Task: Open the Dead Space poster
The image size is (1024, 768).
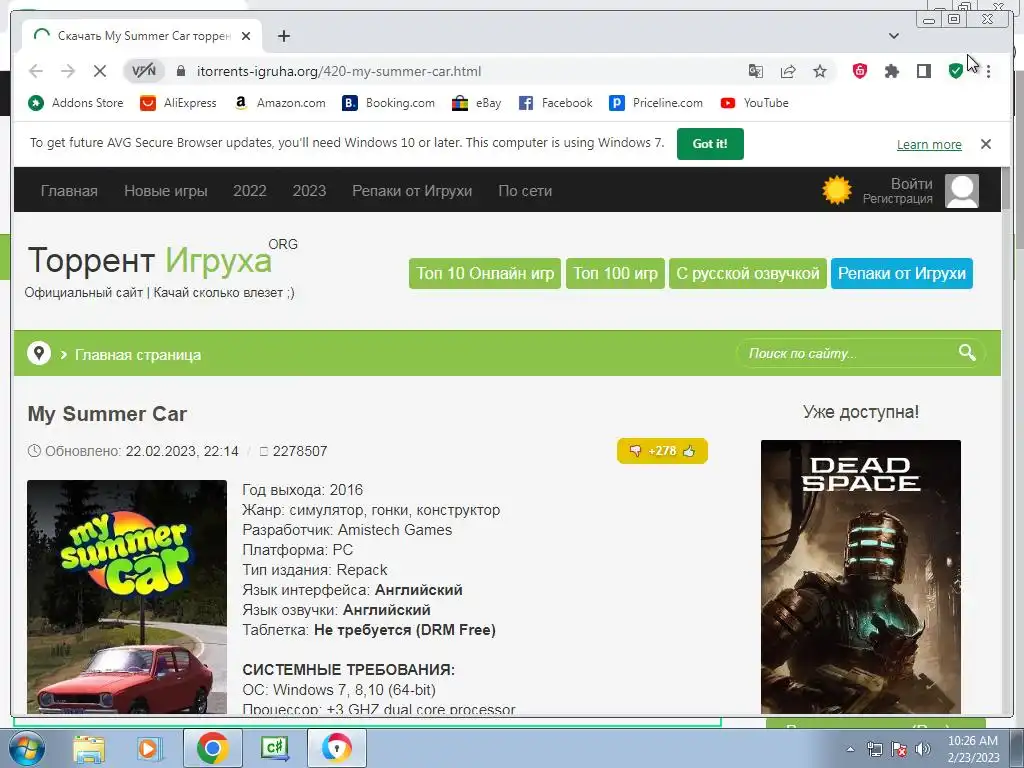Action: [x=861, y=577]
